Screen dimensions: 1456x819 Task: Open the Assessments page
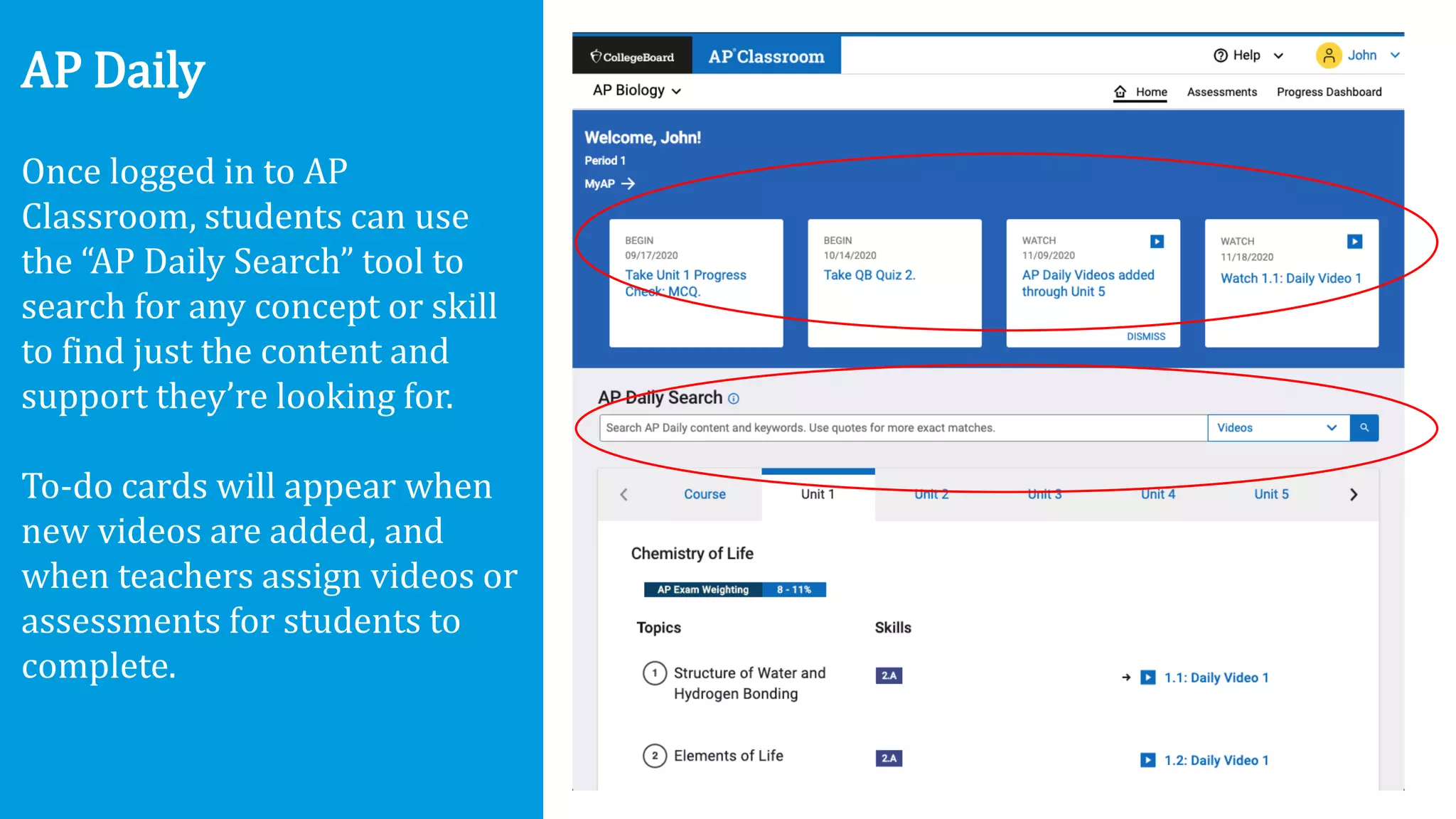[x=1221, y=92]
